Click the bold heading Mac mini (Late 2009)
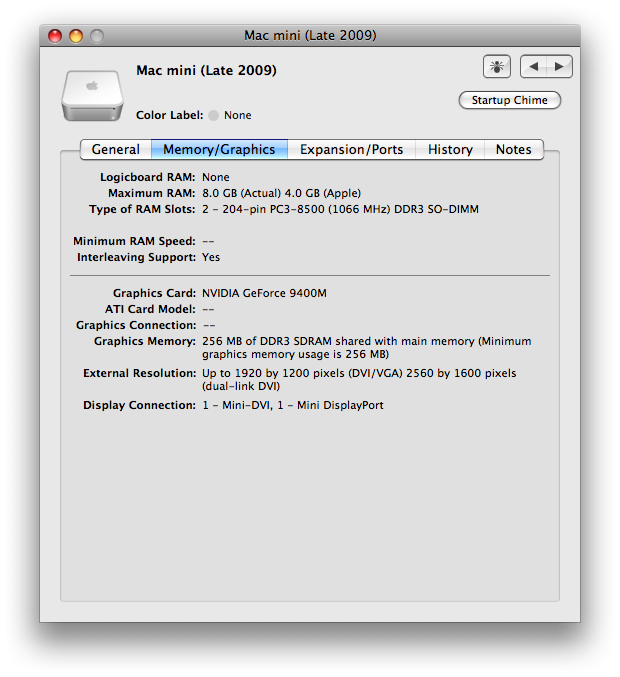 click(x=206, y=70)
